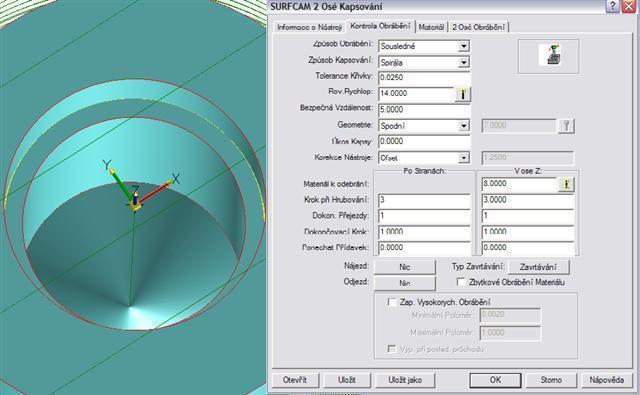Click the warning icon next to V ose Z material
The height and width of the screenshot is (395, 640).
point(566,184)
